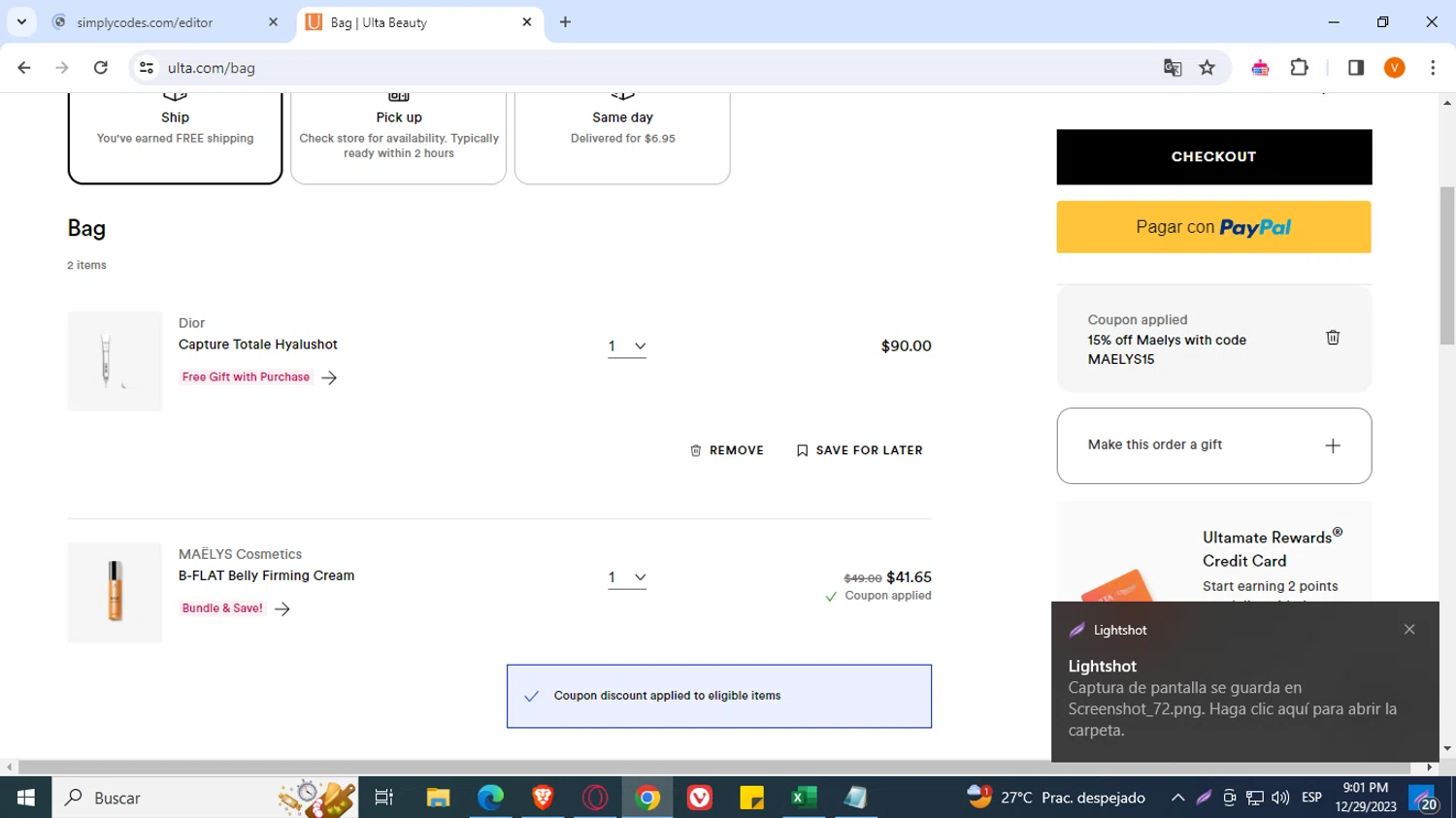Open site information icon in address bar
This screenshot has height=818, width=1456.
(147, 68)
